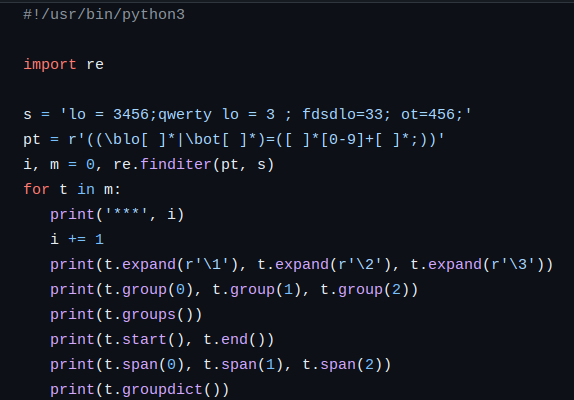Click the 'in' keyword of the for loop
574x400 pixels.
pyautogui.click(x=86, y=190)
